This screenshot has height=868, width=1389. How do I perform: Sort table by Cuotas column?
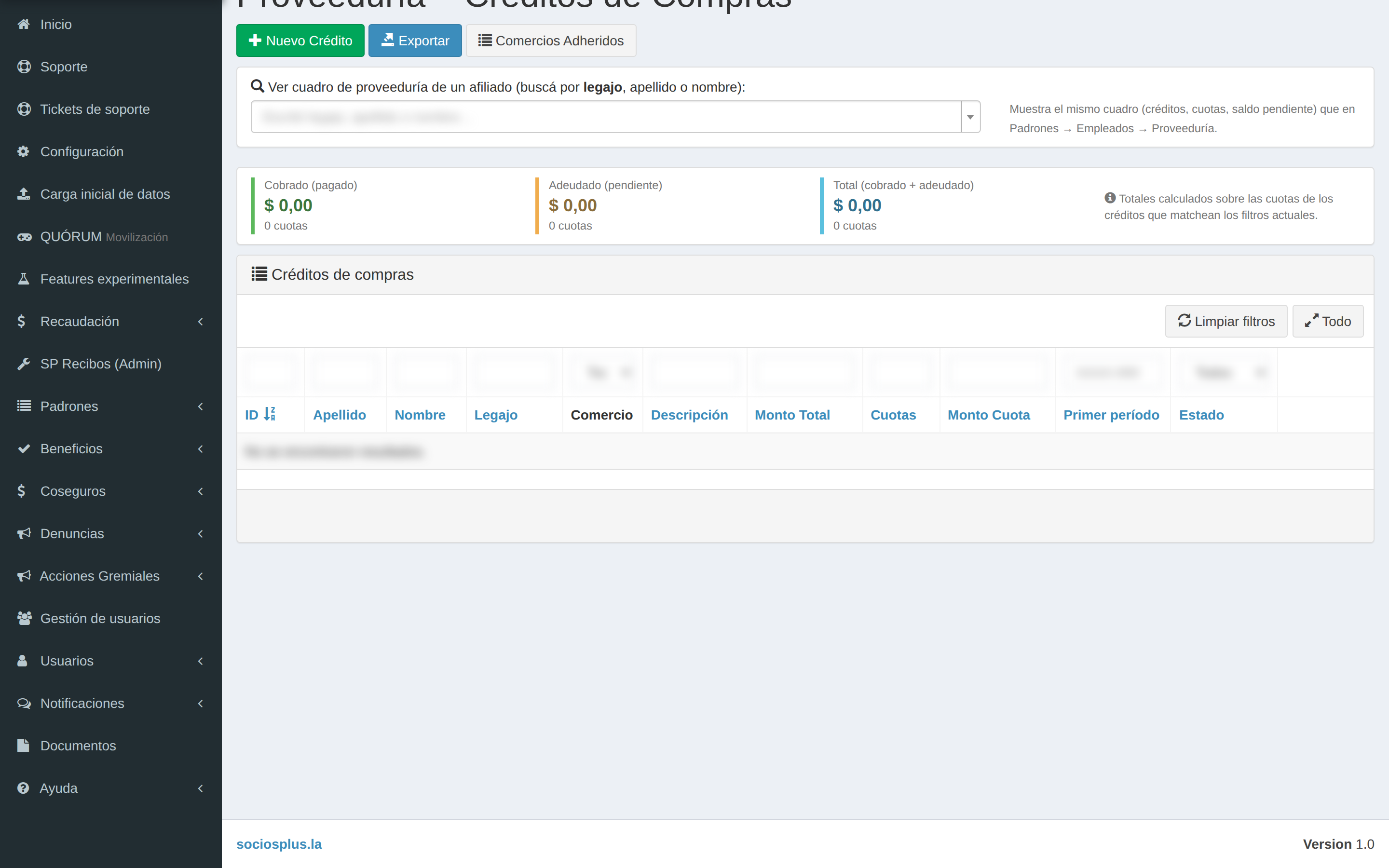[x=893, y=415]
